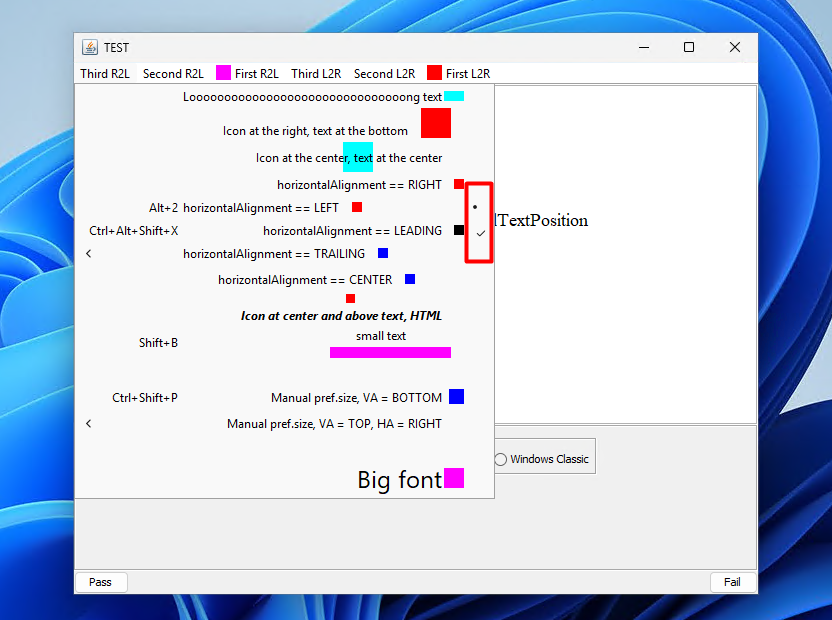Select the radio bullet menu item indicator
832x620 pixels.
coord(475,207)
